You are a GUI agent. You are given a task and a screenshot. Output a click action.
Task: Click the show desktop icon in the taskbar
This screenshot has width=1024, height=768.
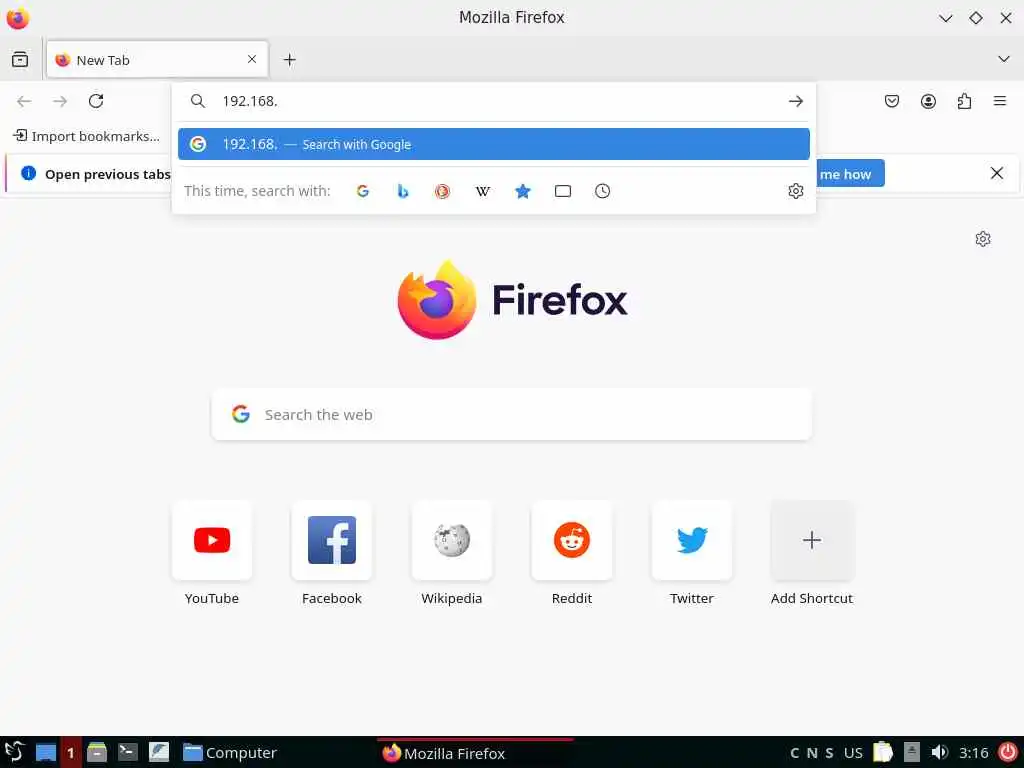46,752
